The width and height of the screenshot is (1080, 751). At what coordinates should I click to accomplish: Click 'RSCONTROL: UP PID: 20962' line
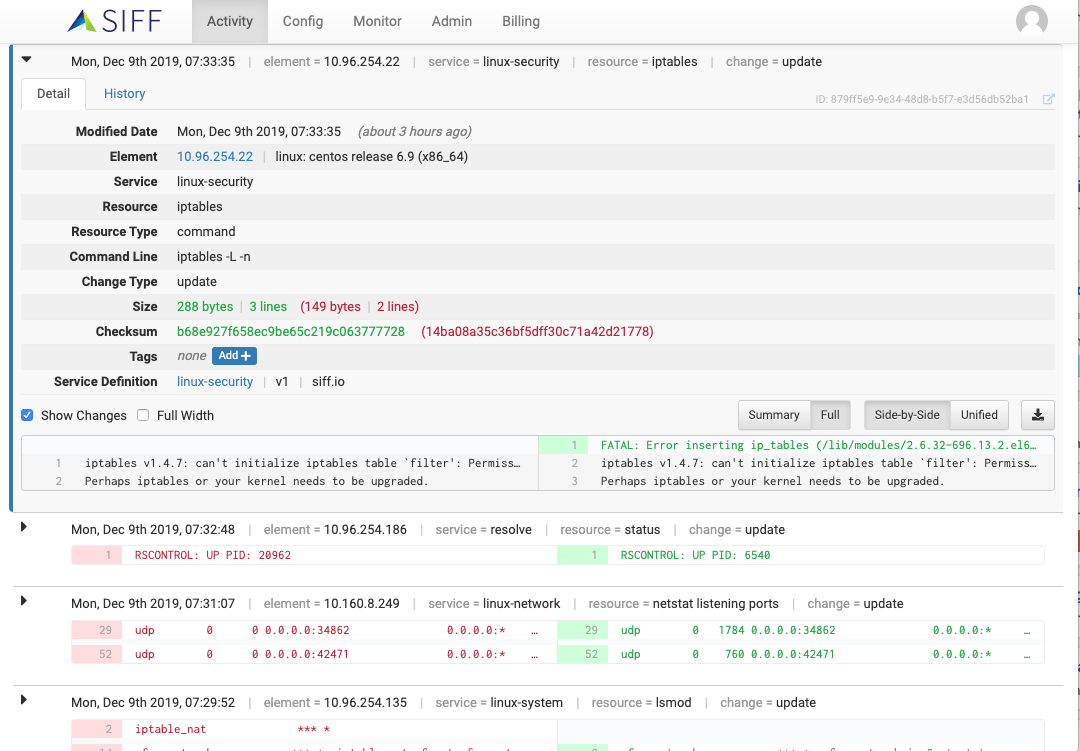click(213, 555)
